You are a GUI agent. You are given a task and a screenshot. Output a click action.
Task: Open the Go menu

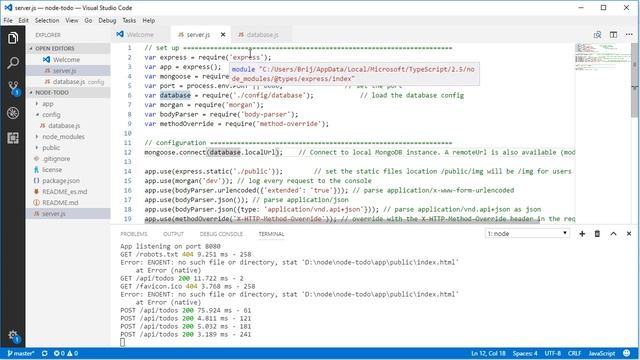tap(88, 20)
